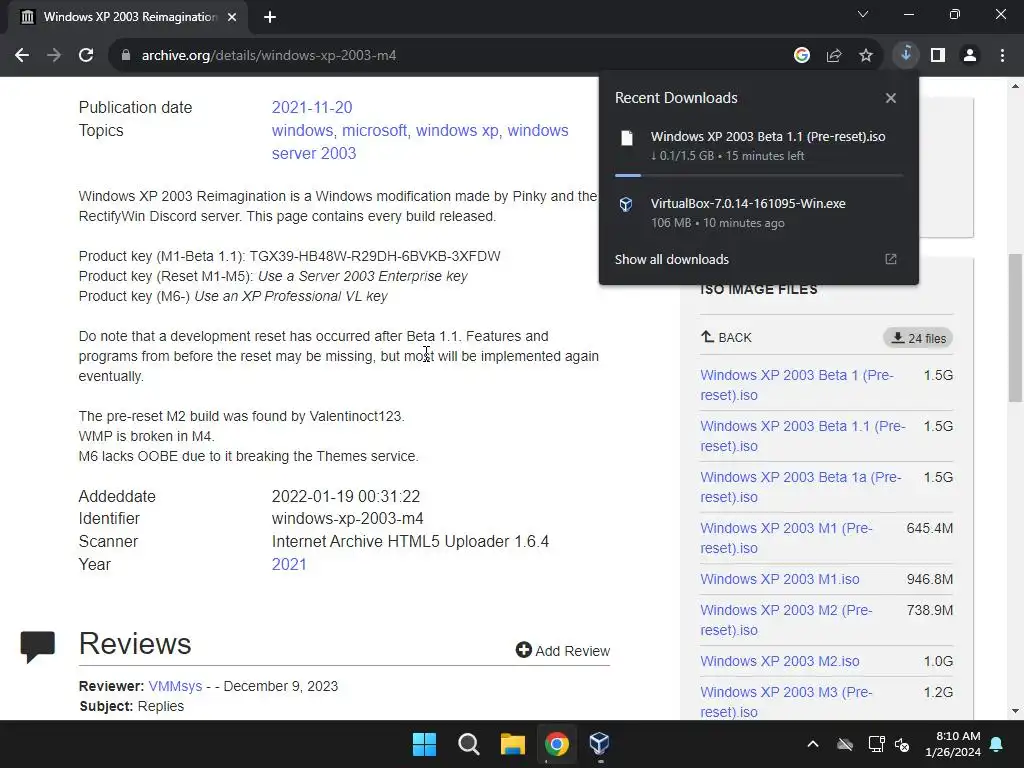Click the network tray icon

(x=876, y=744)
